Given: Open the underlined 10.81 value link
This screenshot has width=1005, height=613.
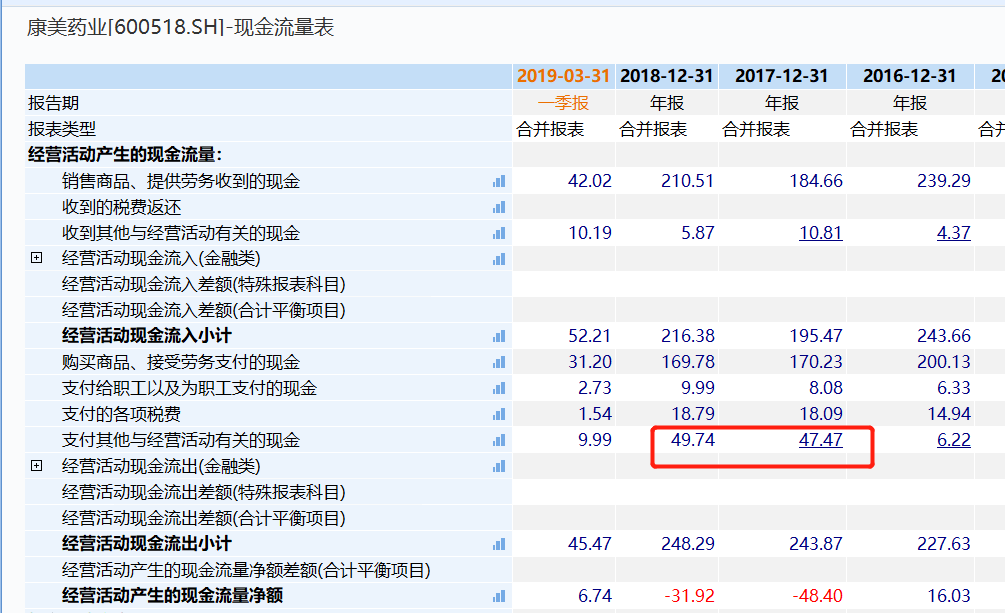Looking at the screenshot, I should click(x=820, y=233).
